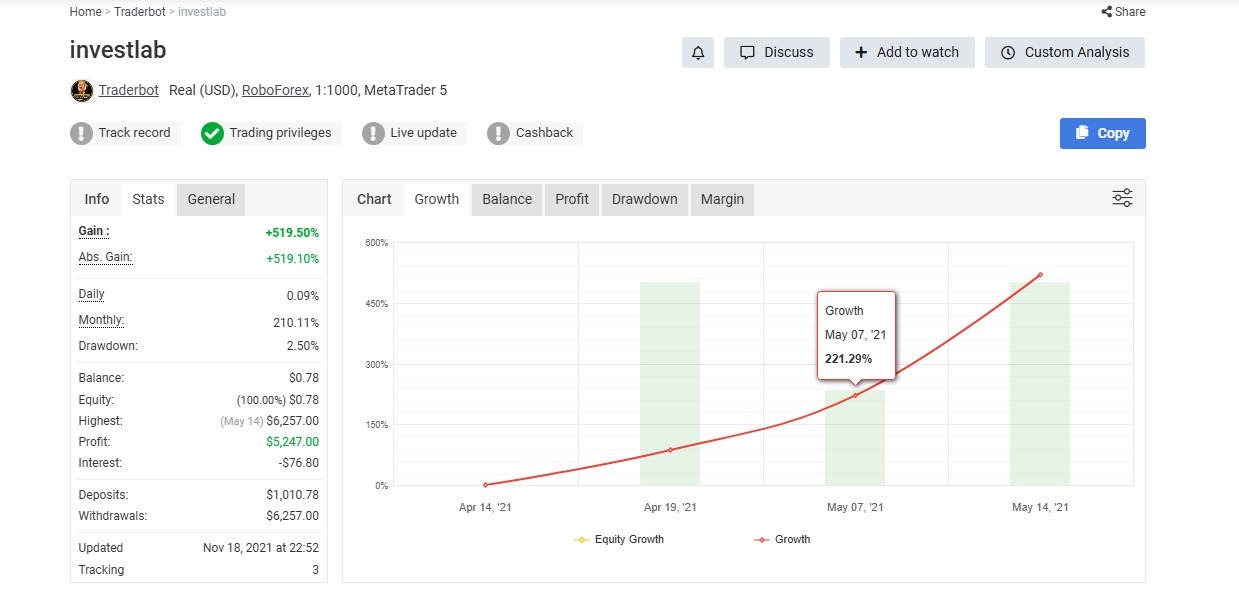
Task: Switch to the Stats tab
Action: 148,199
